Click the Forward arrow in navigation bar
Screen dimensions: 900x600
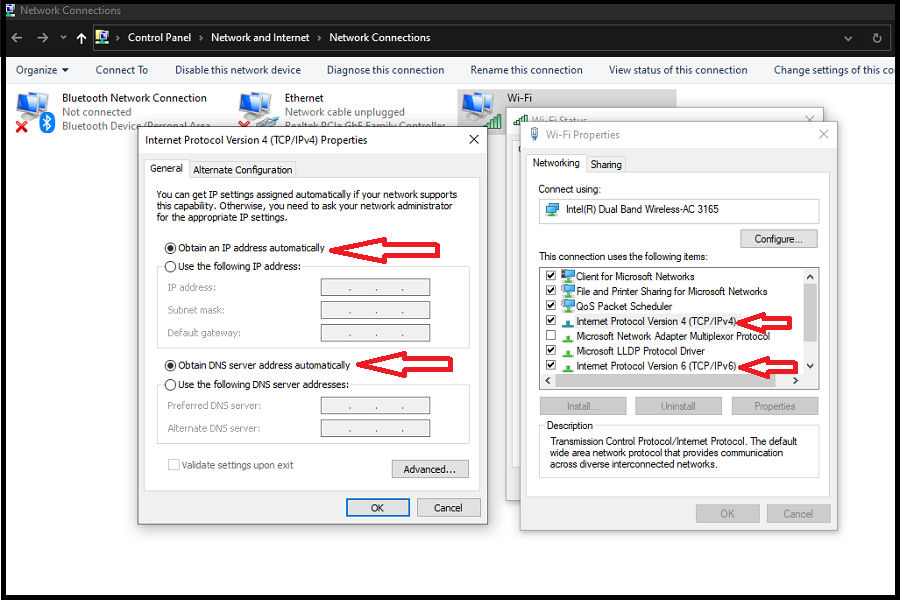42,38
